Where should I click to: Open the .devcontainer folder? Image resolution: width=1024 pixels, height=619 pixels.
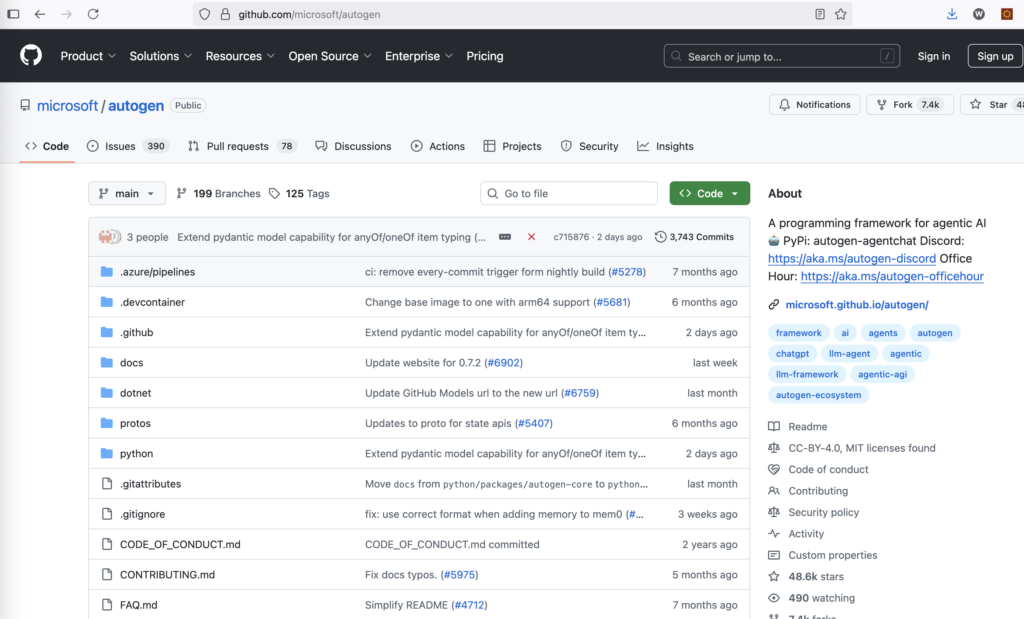click(x=152, y=302)
